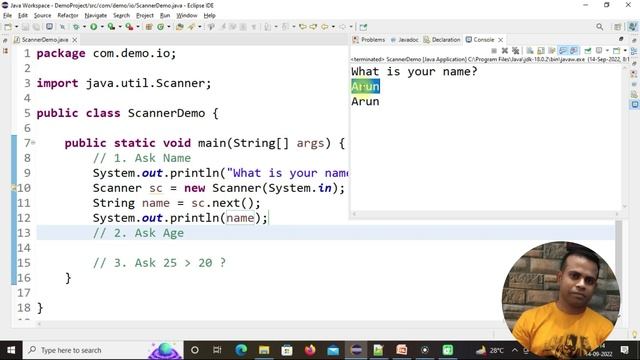This screenshot has height=360, width=640.
Task: Open the New Java Class dropdown arrow
Action: (x=169, y=27)
